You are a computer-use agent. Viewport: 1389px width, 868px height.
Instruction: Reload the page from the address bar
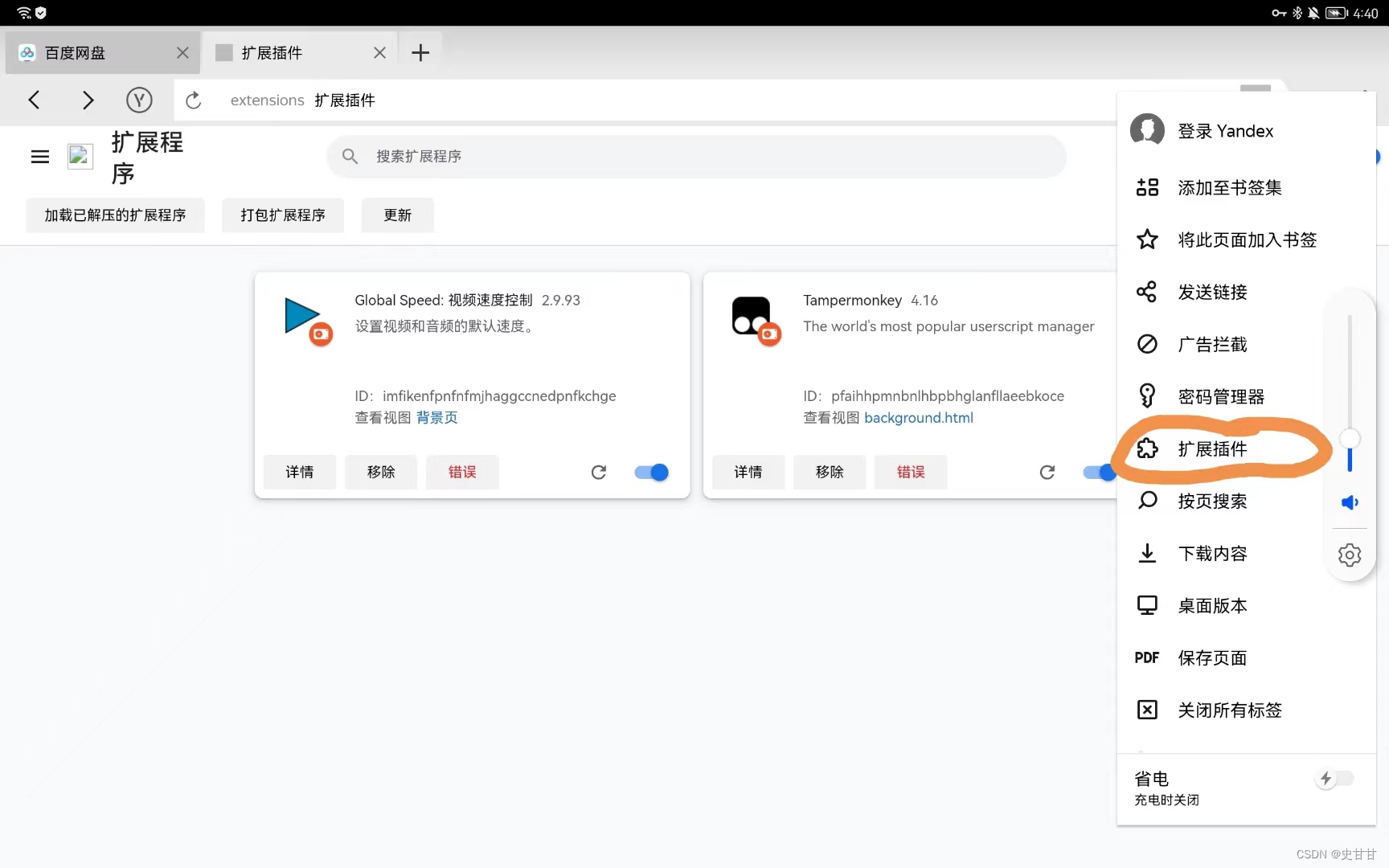193,100
